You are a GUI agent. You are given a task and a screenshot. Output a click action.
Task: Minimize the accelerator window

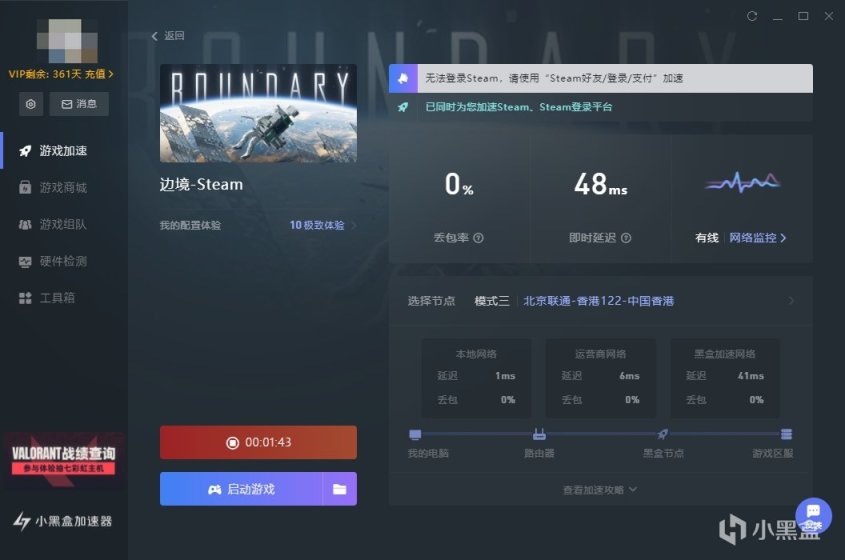778,17
